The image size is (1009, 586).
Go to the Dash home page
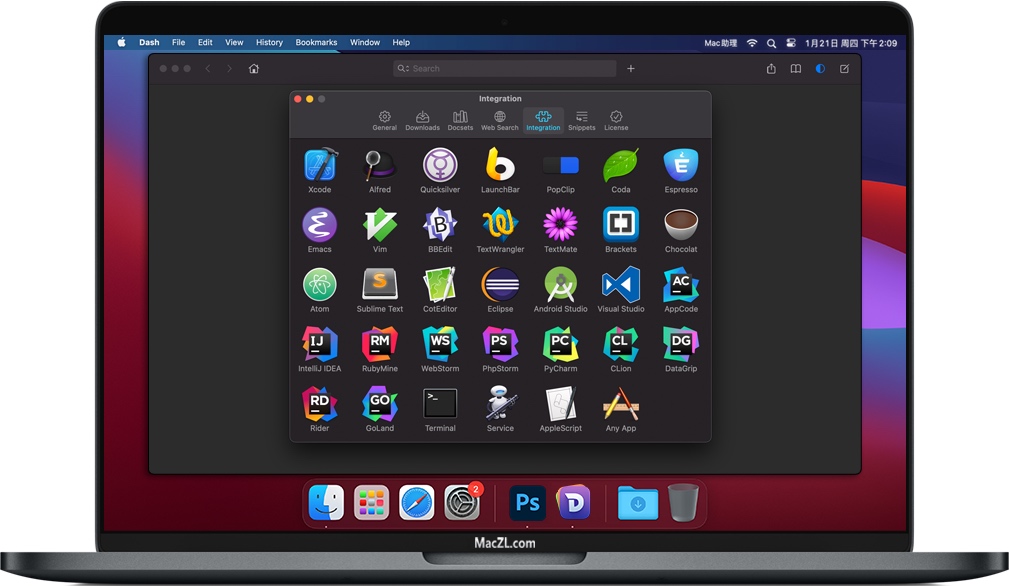254,68
